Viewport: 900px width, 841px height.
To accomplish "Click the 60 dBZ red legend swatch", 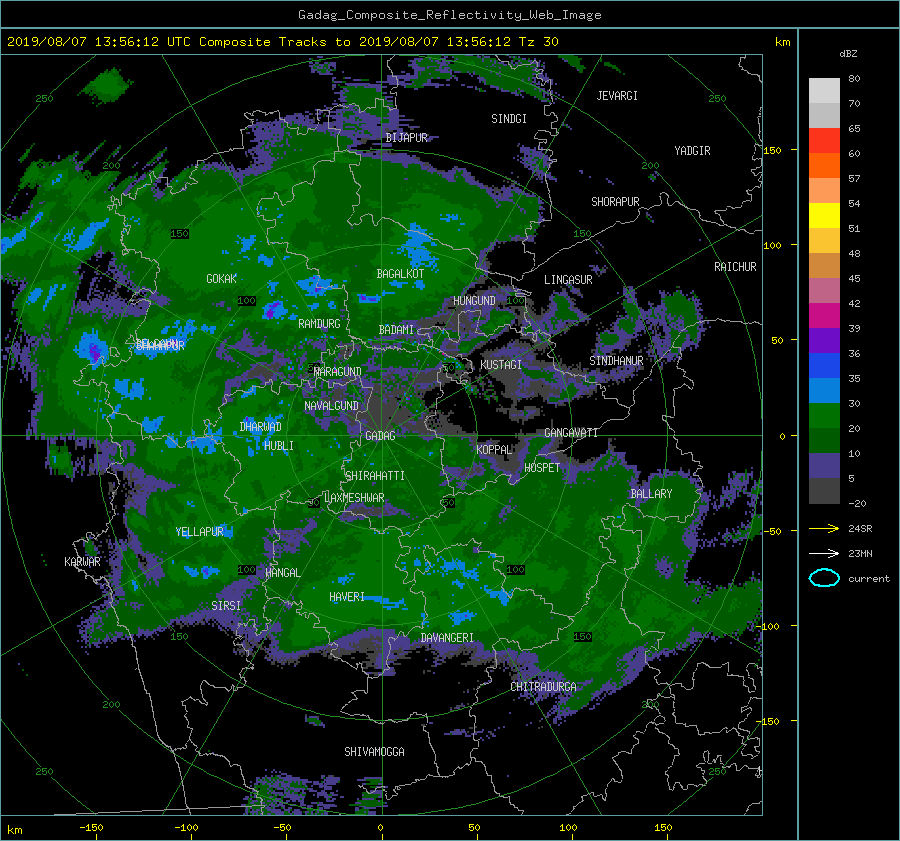I will (x=824, y=141).
